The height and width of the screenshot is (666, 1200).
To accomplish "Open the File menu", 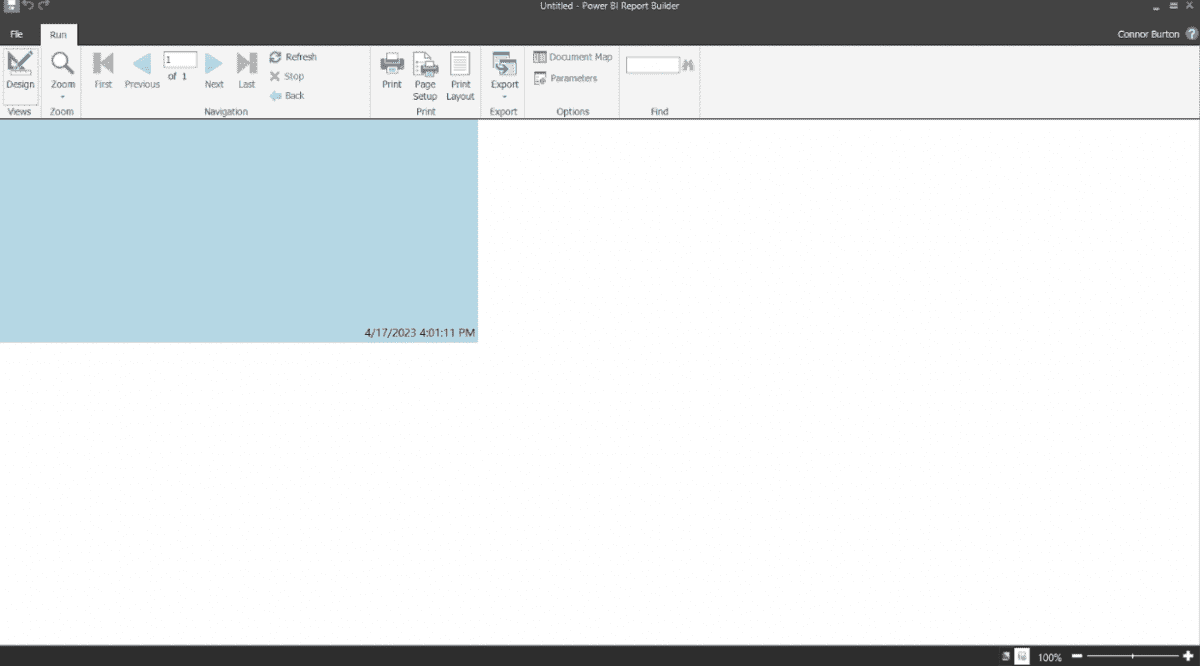I will coord(17,34).
